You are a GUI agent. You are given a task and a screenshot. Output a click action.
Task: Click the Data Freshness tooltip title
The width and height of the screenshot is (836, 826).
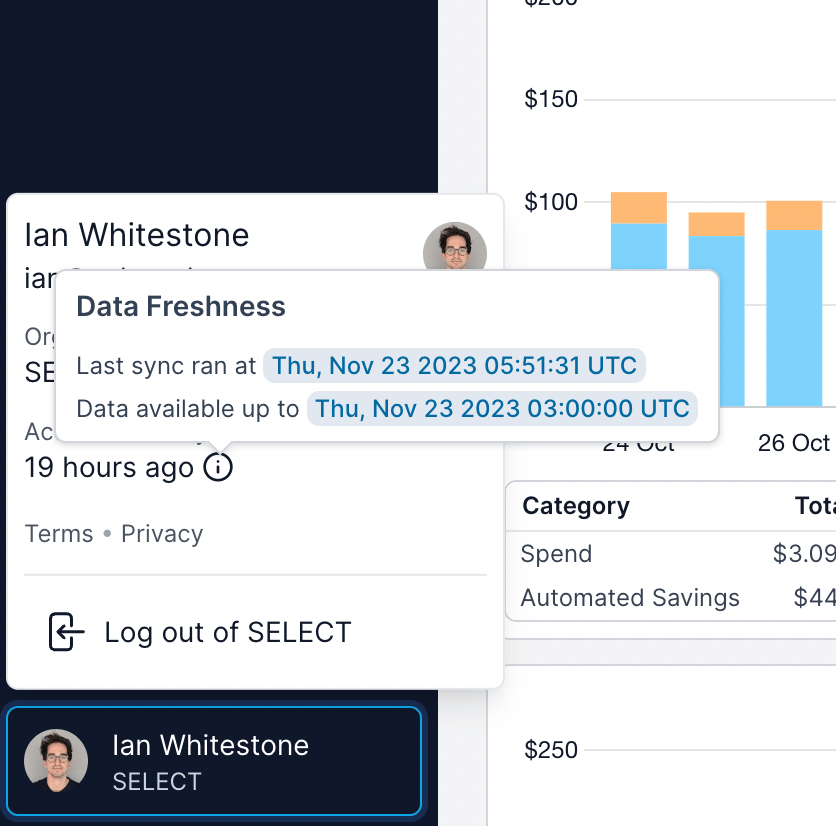click(181, 306)
